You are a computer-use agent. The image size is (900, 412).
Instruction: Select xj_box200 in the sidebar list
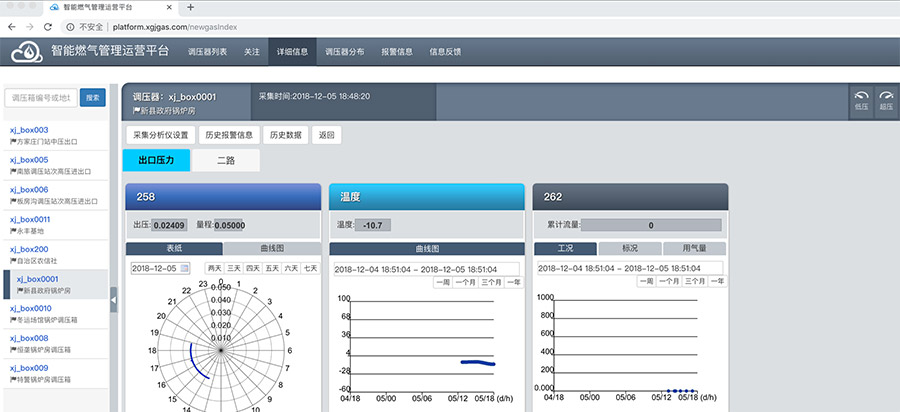(x=56, y=255)
